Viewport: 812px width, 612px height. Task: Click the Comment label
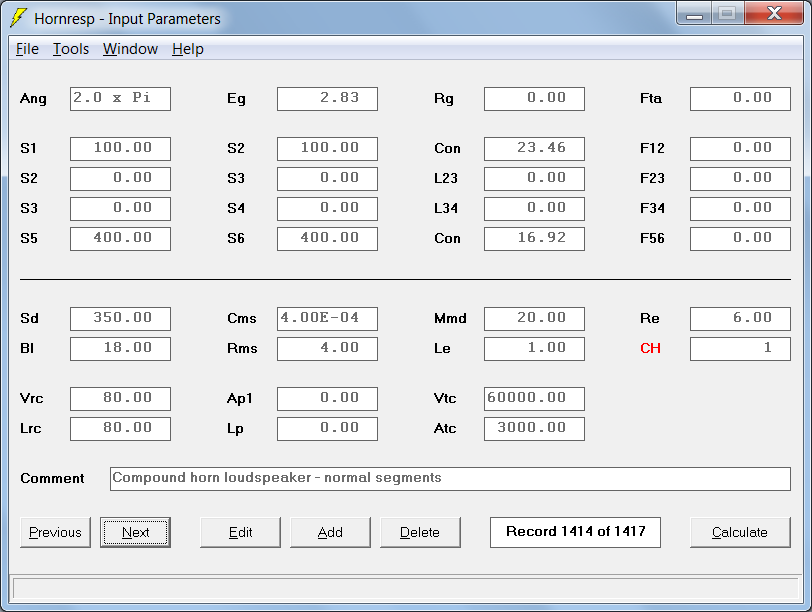[x=52, y=478]
